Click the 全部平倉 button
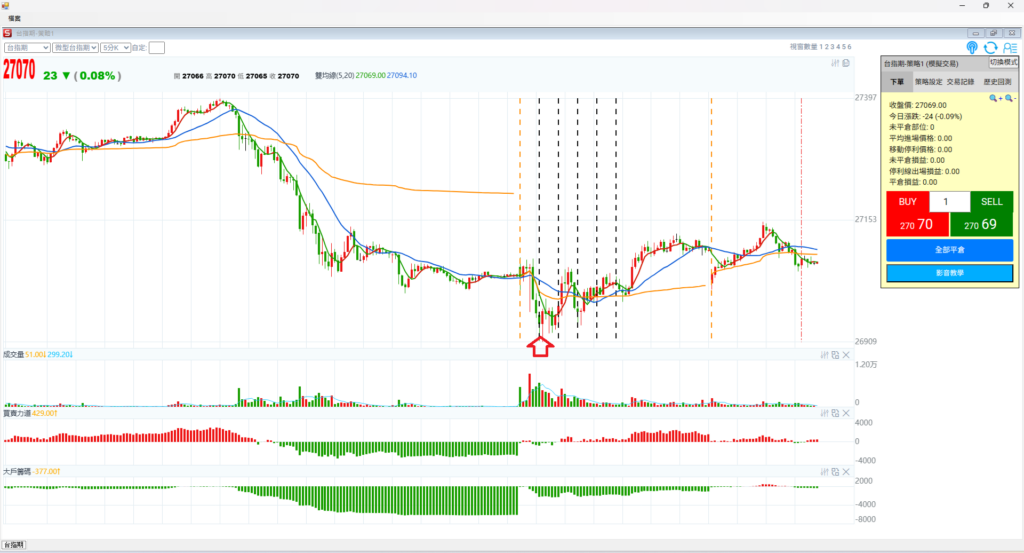The image size is (1024, 553). [949, 249]
